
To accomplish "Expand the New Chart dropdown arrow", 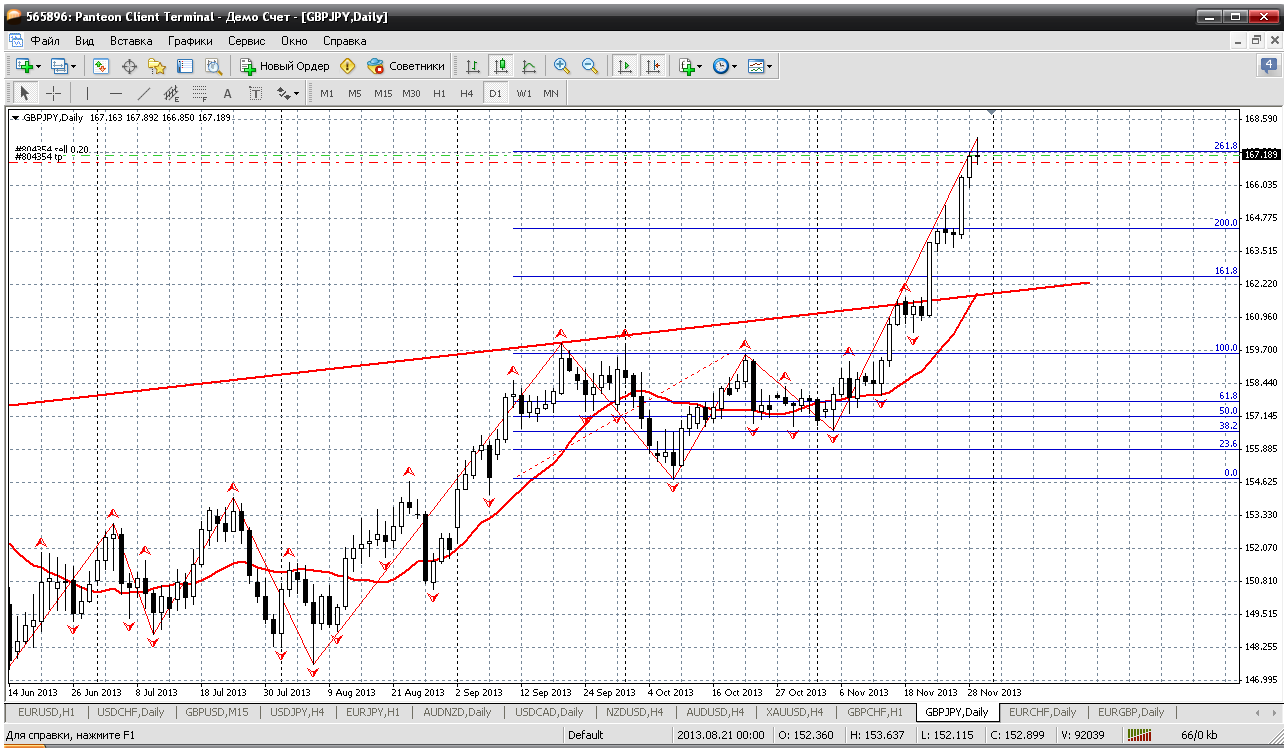I will [x=39, y=67].
